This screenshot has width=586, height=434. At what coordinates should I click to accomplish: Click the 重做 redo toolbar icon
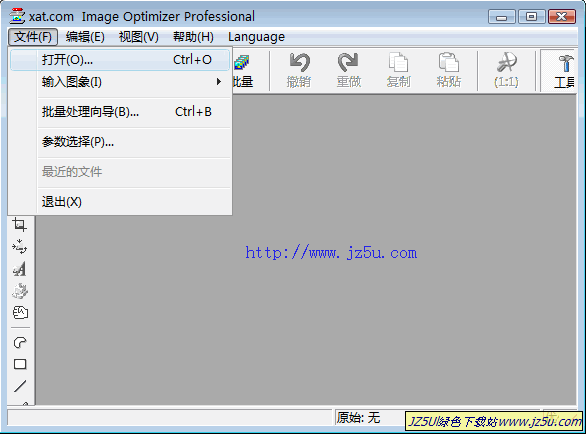click(x=349, y=71)
